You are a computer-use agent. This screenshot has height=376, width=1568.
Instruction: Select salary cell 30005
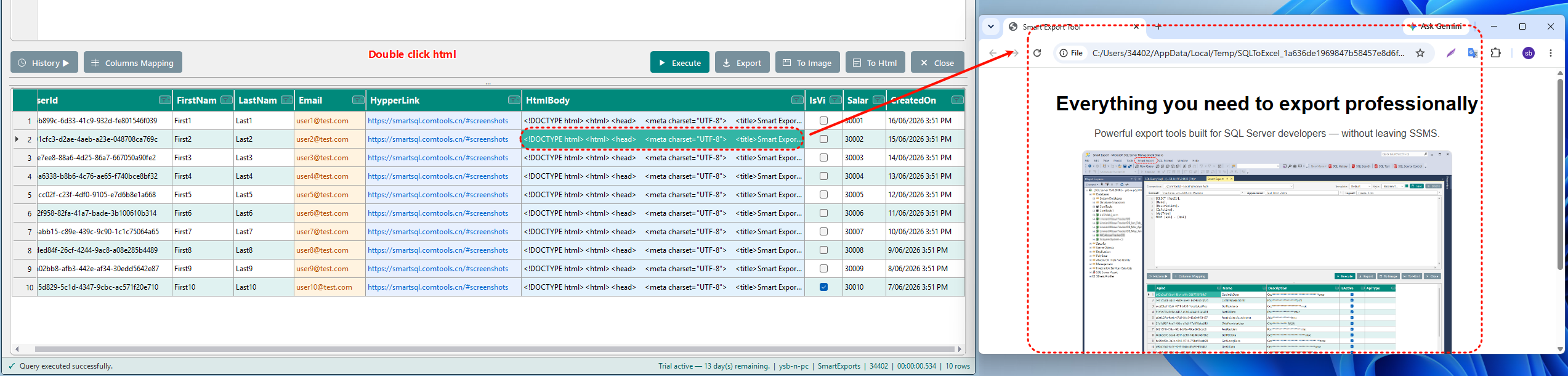coord(864,195)
